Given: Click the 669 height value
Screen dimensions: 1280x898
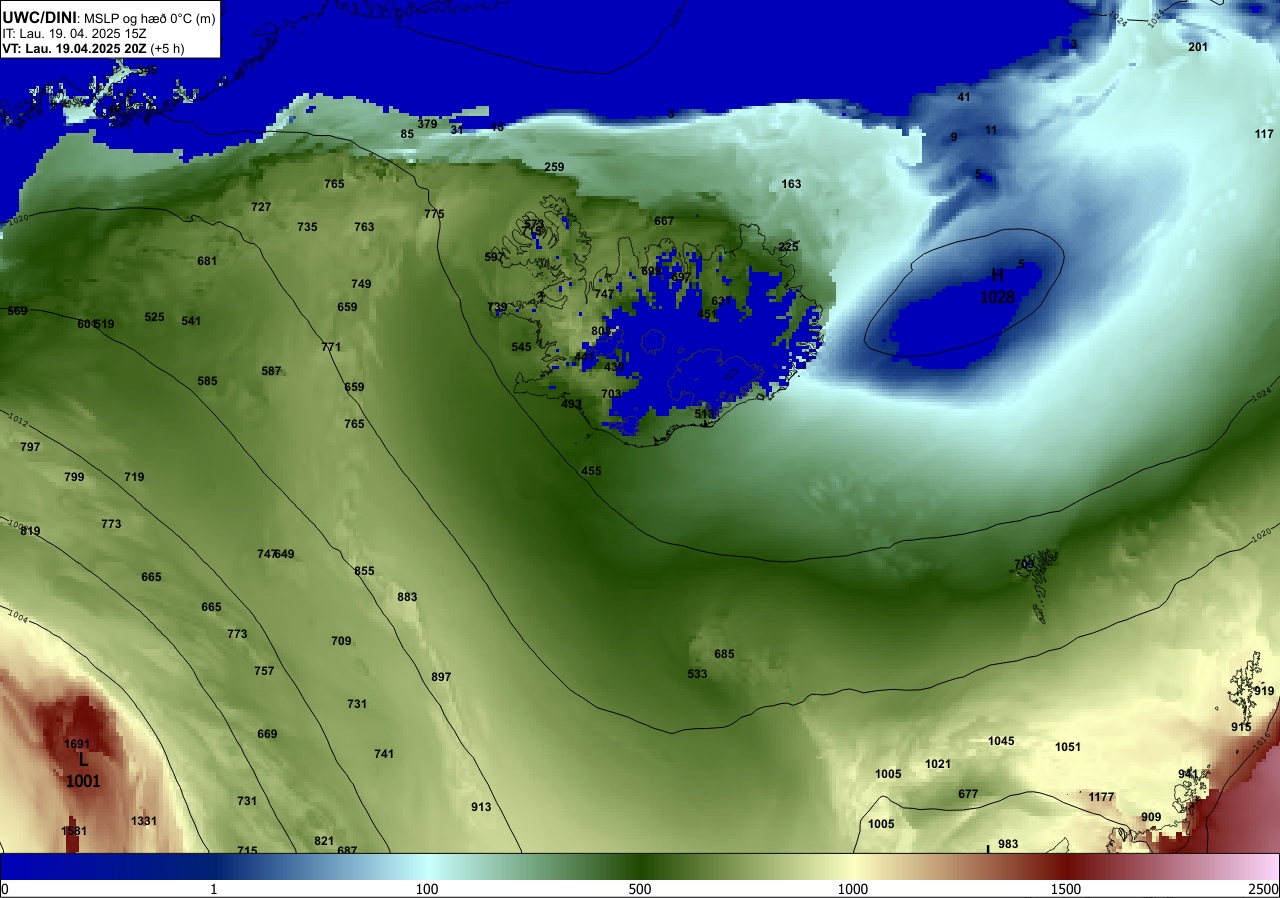Looking at the screenshot, I should coord(267,734).
